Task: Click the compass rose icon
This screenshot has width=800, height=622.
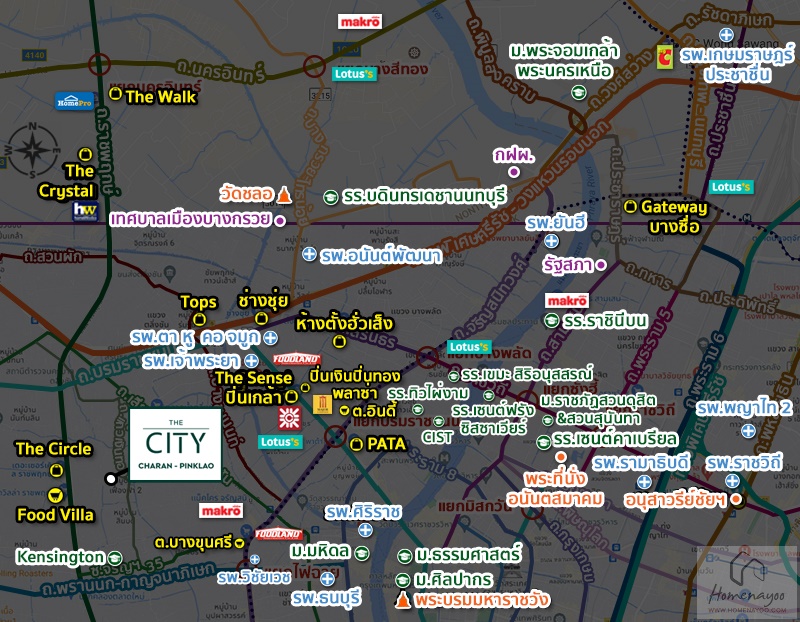Action: [x=33, y=150]
